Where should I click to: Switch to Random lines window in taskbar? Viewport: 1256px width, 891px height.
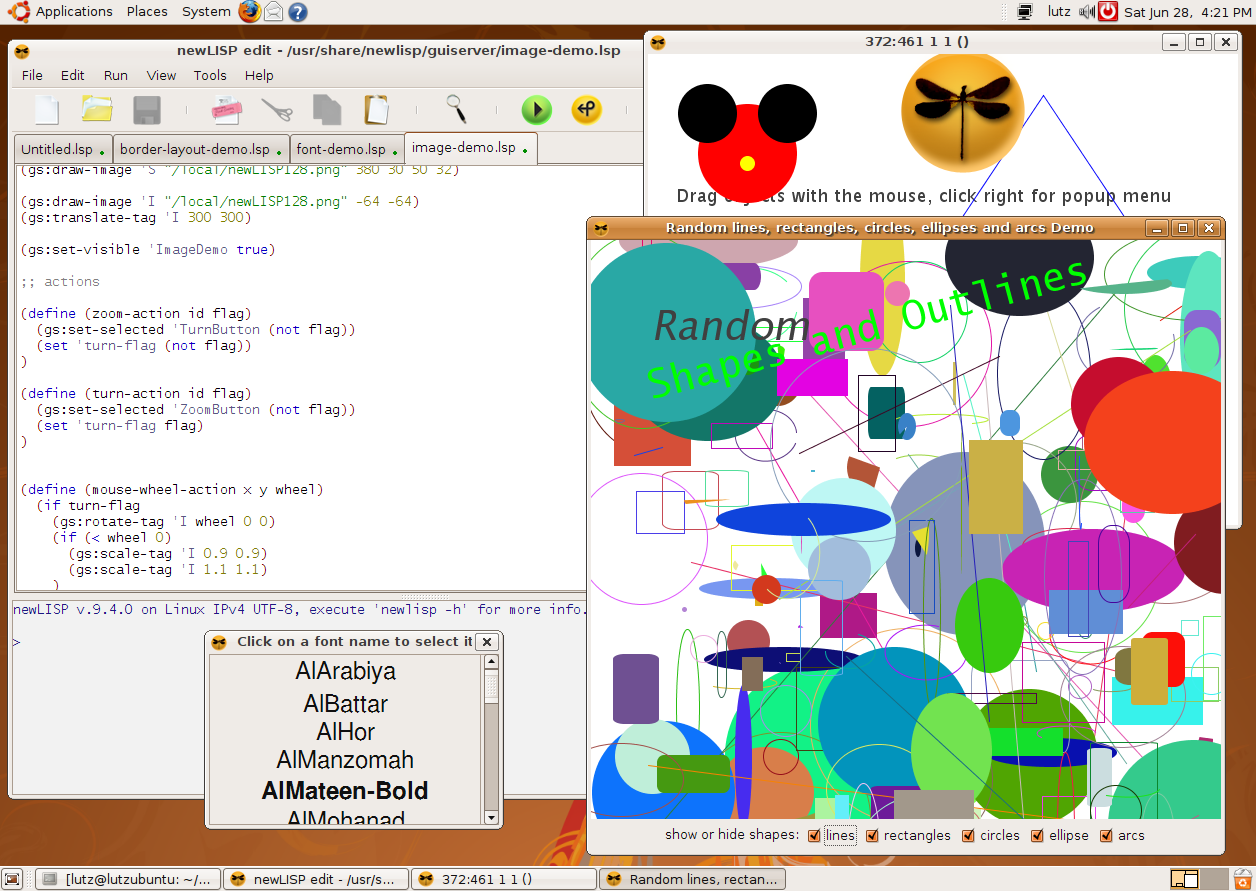pyautogui.click(x=692, y=879)
